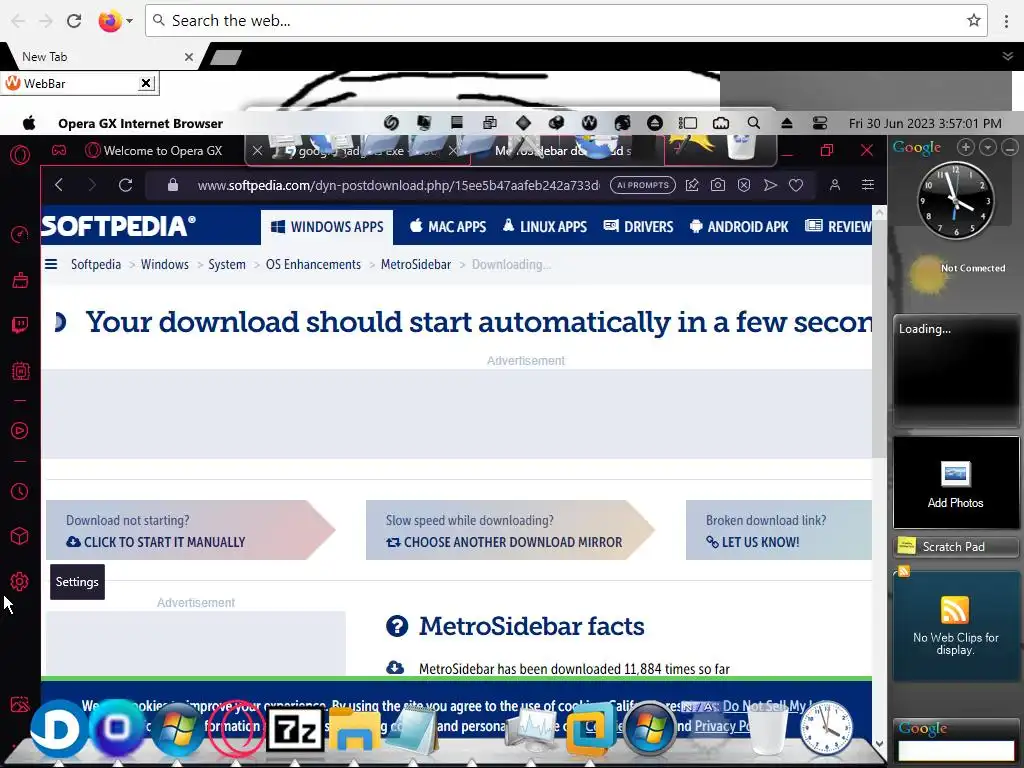Select the DRIVERS tab
The image size is (1024, 768).
tap(639, 227)
